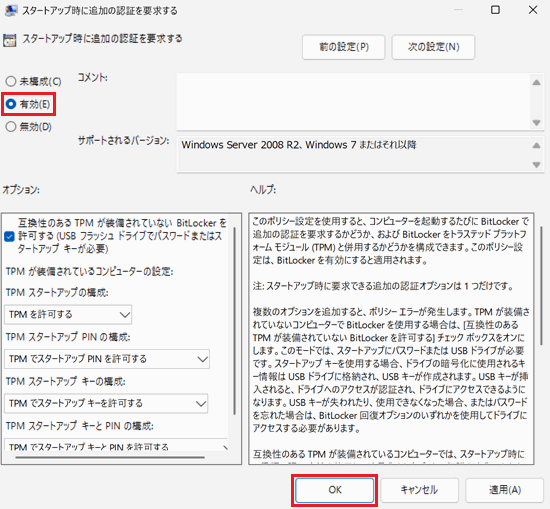550x509 pixels.
Task: Close the dialog window
Action: (x=533, y=10)
